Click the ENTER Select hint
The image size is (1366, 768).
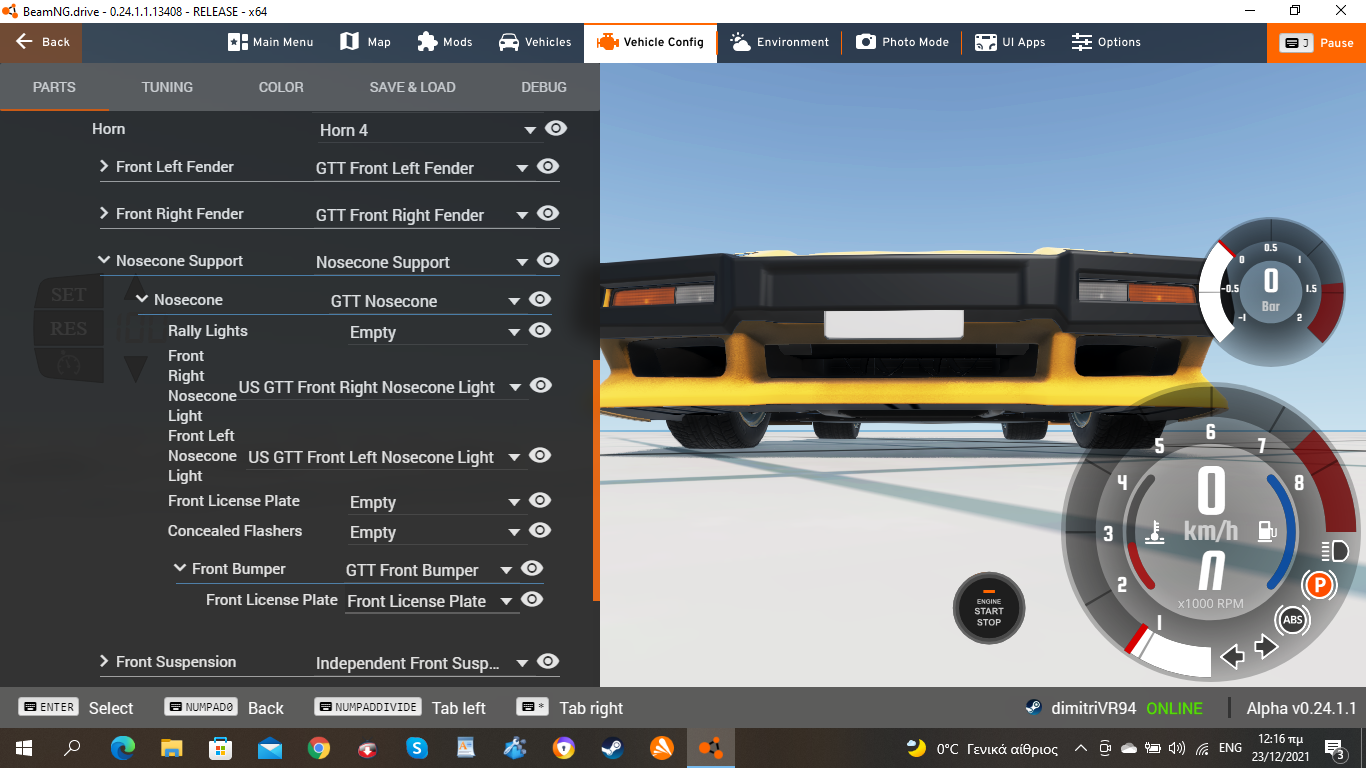(x=76, y=708)
